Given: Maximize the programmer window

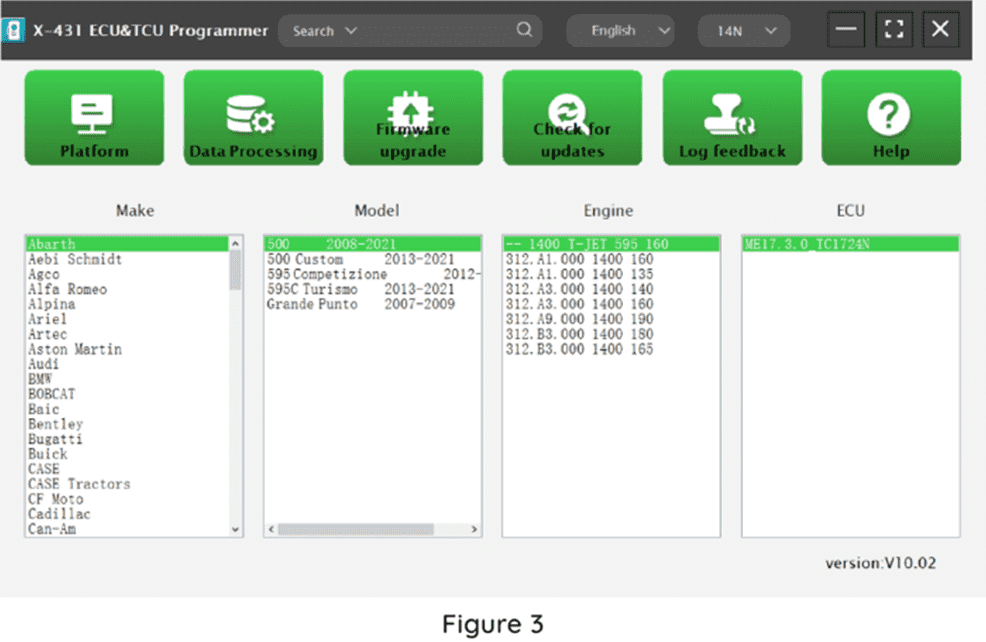Looking at the screenshot, I should pos(894,29).
